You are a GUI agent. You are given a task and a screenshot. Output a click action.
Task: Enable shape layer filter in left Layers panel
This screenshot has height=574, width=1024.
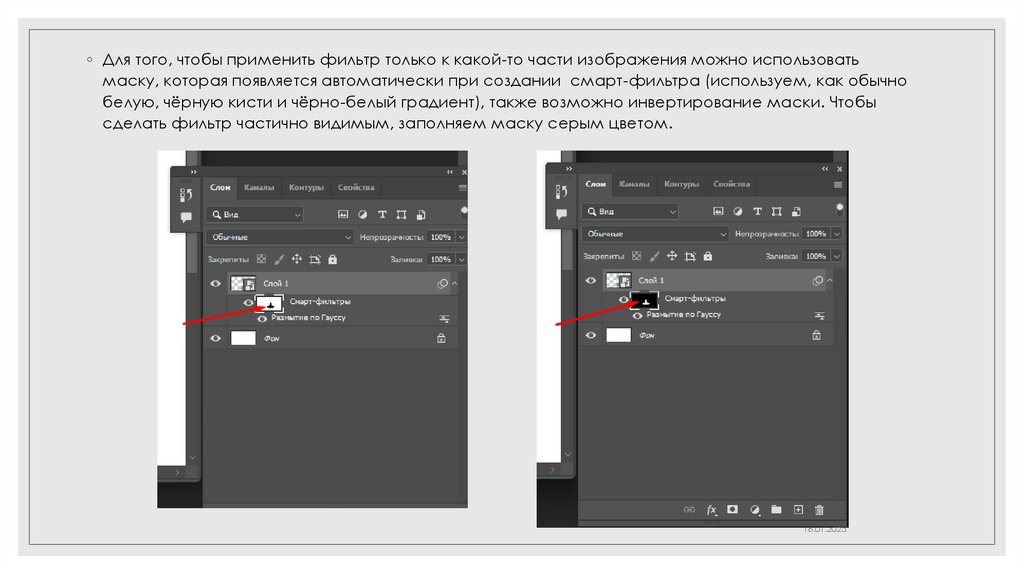401,214
